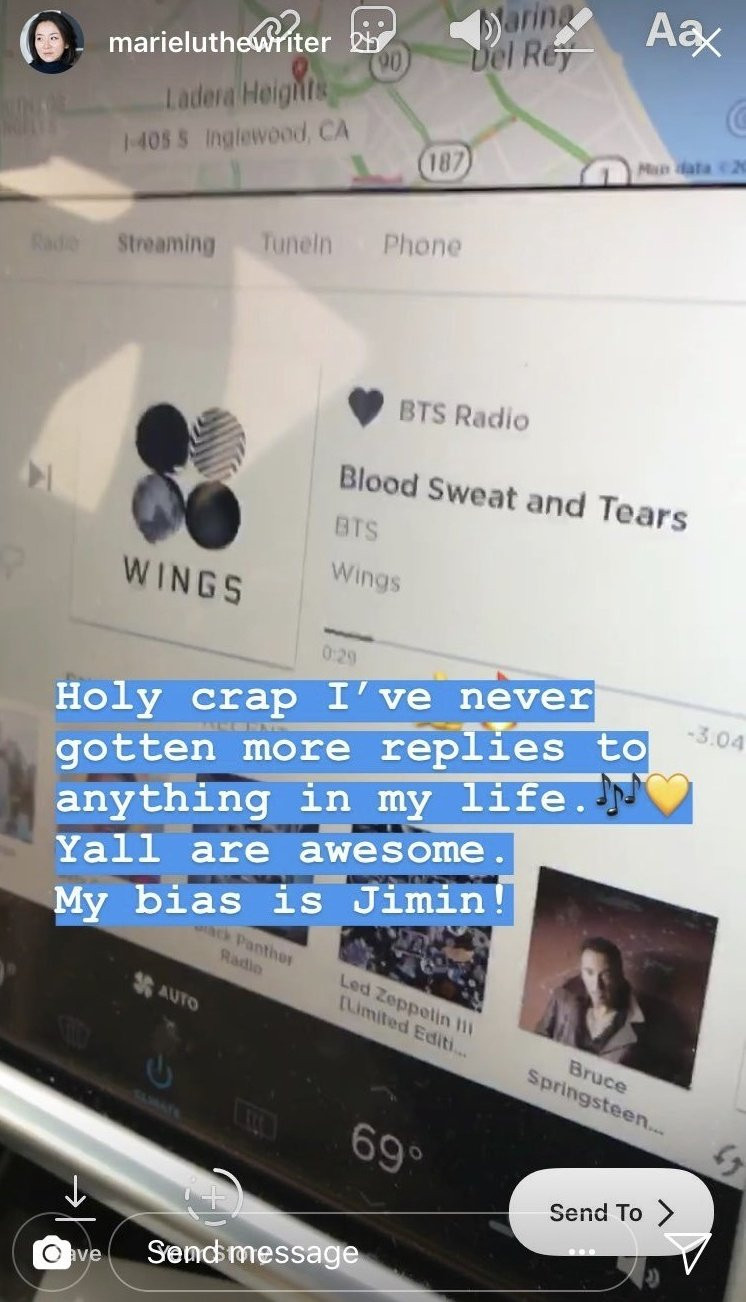Focus the Send message field
Image resolution: width=746 pixels, height=1302 pixels.
coord(371,1251)
